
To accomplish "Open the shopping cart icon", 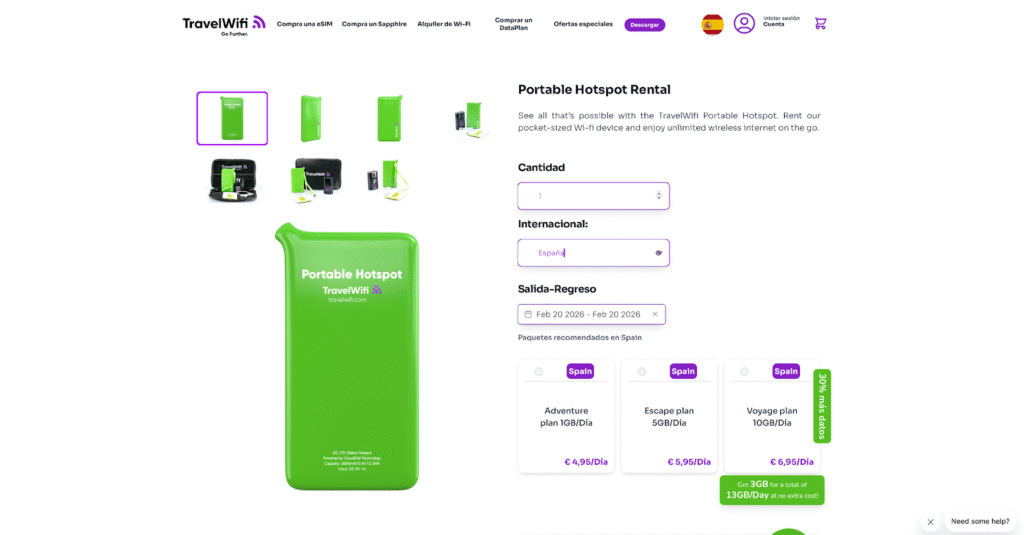I will [820, 24].
